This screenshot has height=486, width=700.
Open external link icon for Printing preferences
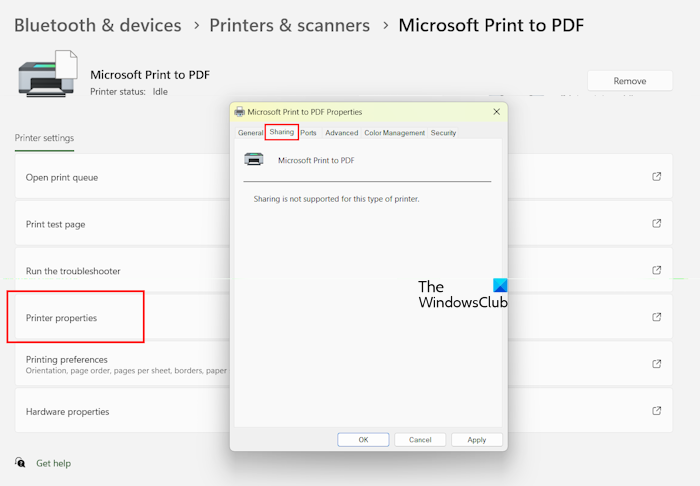click(656, 364)
